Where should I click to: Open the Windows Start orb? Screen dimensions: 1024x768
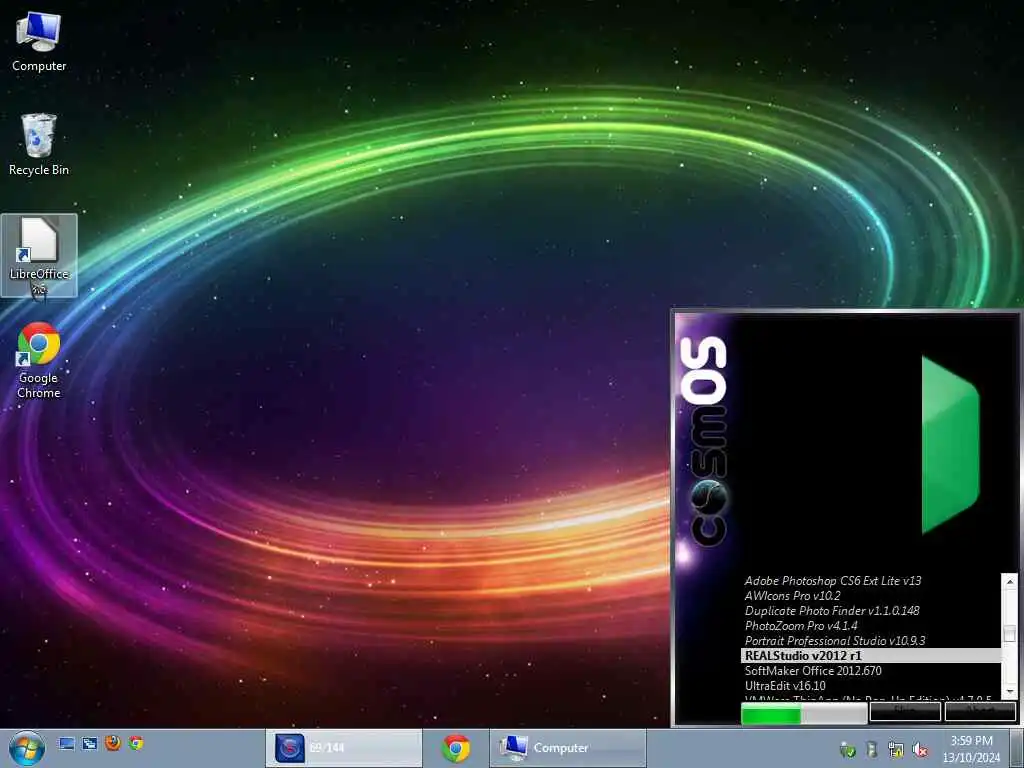click(27, 748)
